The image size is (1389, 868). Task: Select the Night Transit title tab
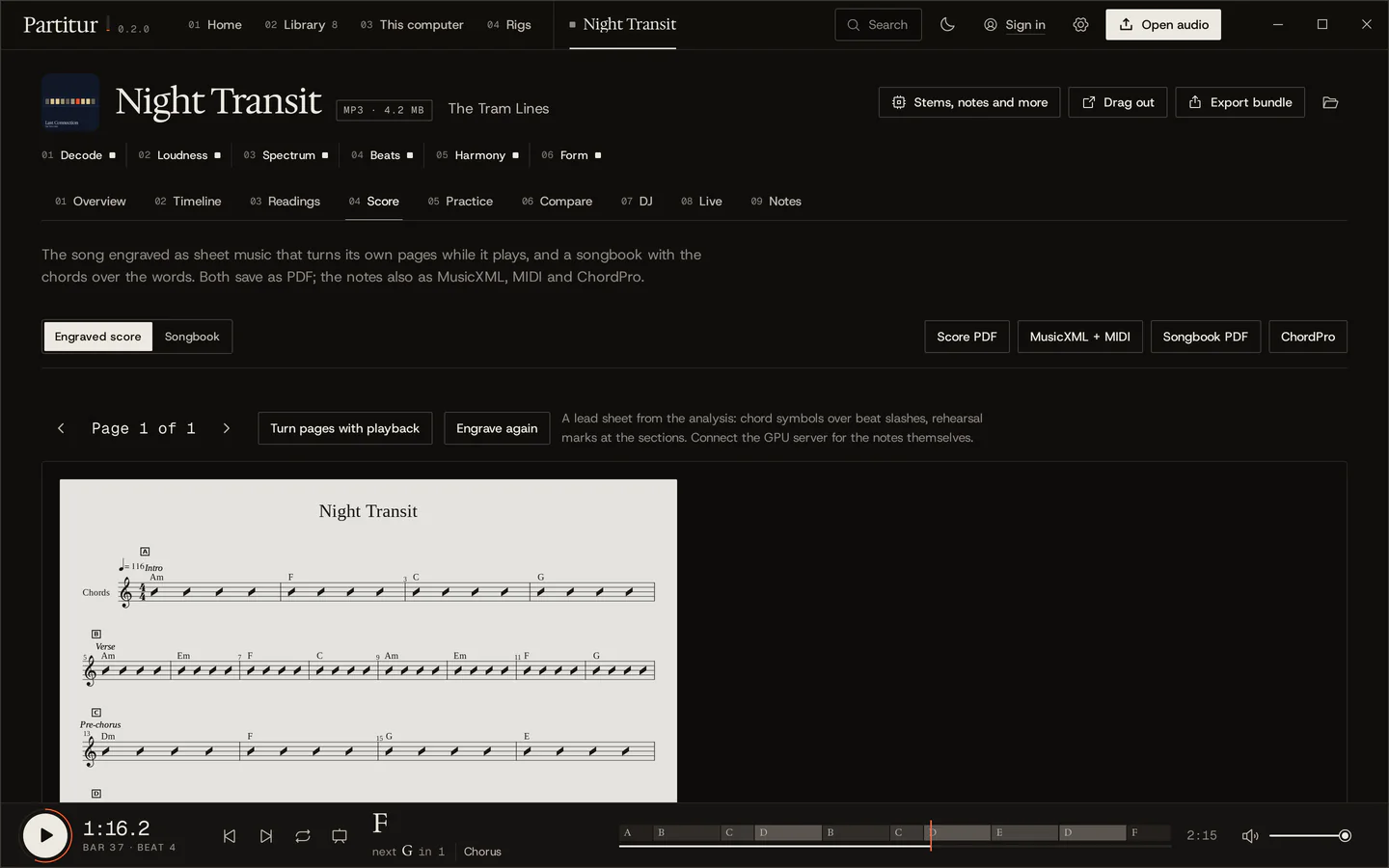tap(622, 25)
